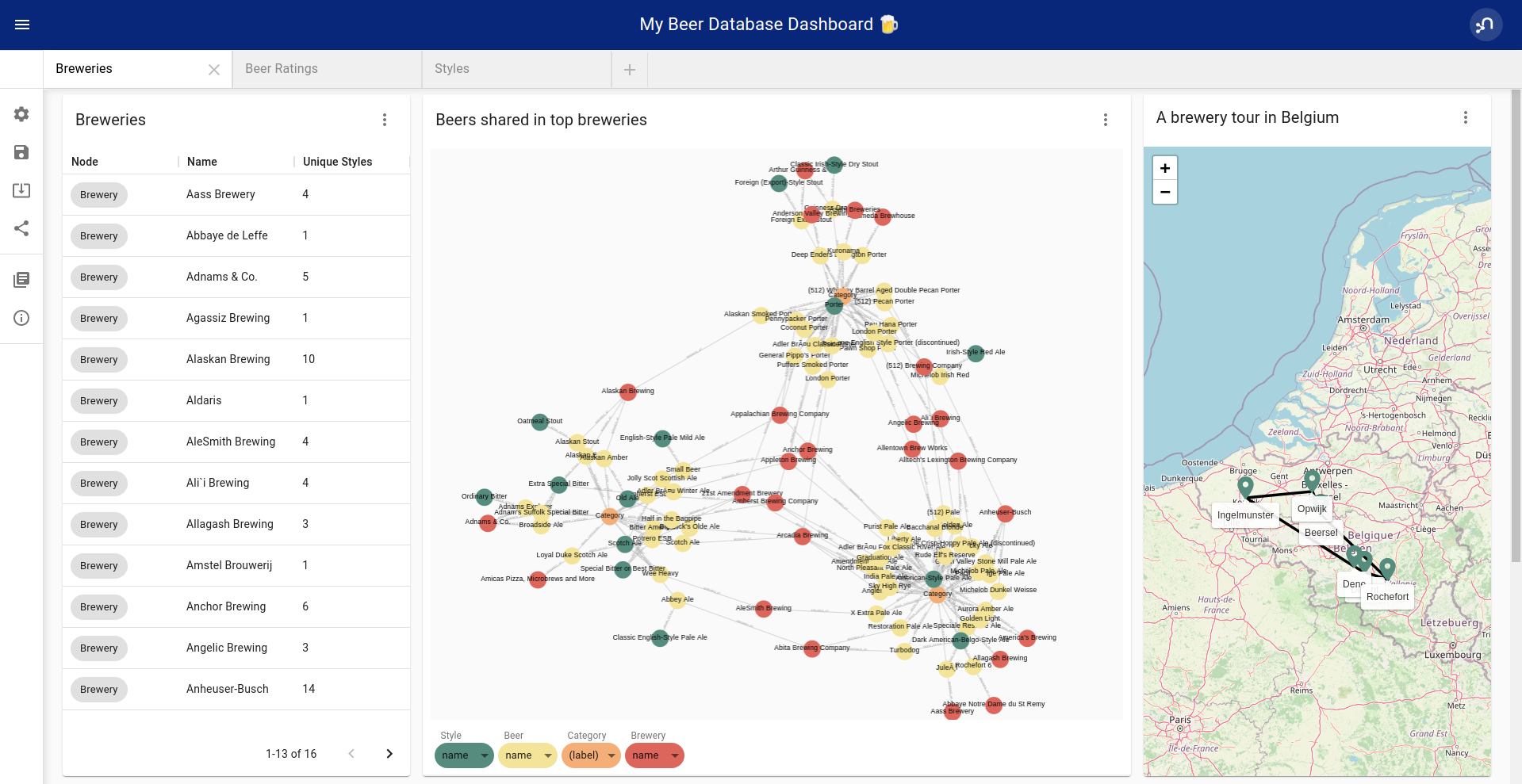The image size is (1522, 784).
Task: Select the Angelic Brewing name cell
Action: (227, 648)
